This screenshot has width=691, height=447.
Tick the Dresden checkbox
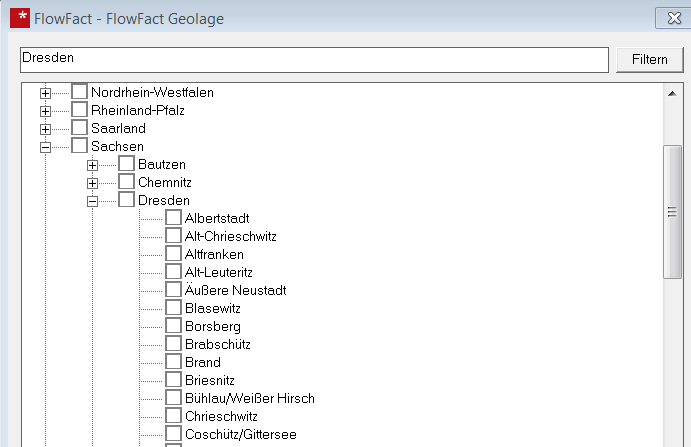(x=127, y=201)
